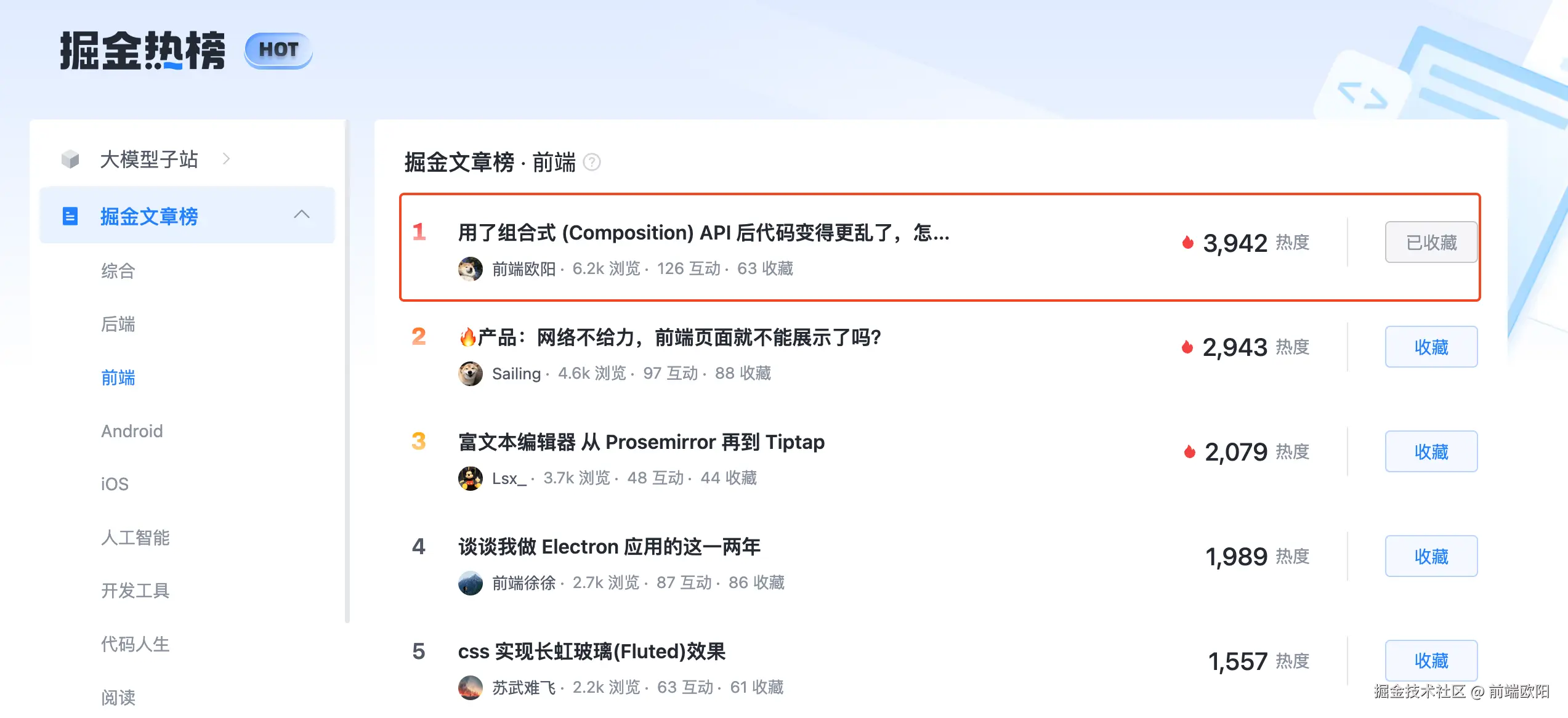Collapse the 掘金文章榜 section chevron
This screenshot has height=718, width=1568.
pos(302,215)
